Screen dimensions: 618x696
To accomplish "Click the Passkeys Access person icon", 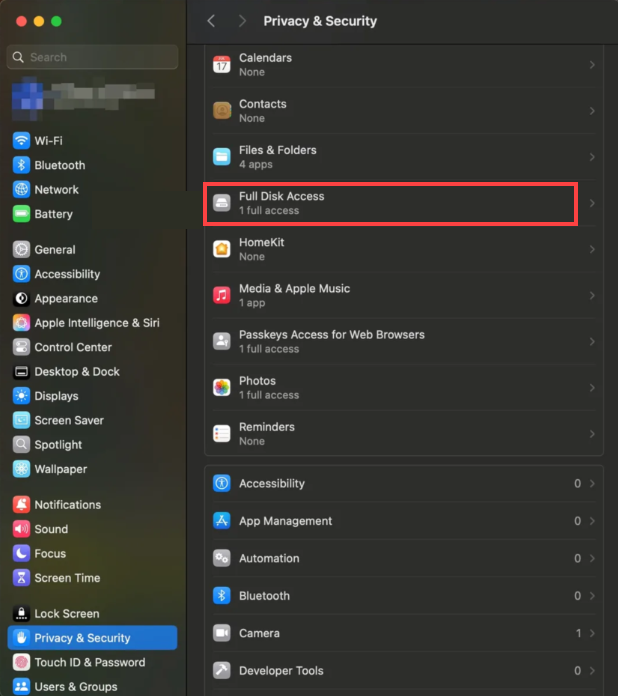I will 222,342.
